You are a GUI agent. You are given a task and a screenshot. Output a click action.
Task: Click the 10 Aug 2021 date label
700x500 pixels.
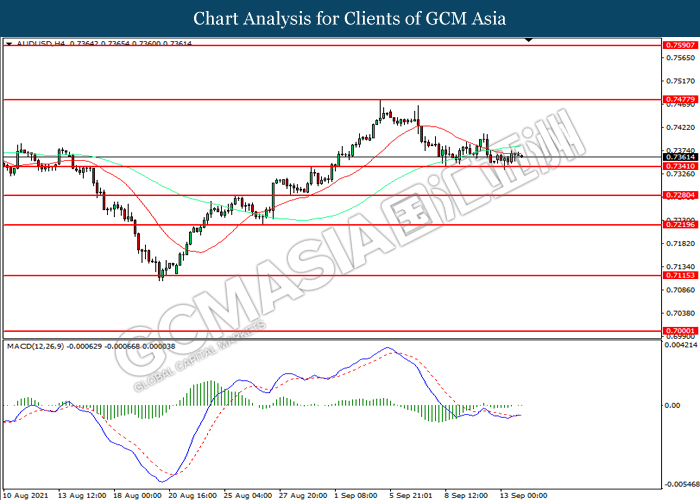25,496
